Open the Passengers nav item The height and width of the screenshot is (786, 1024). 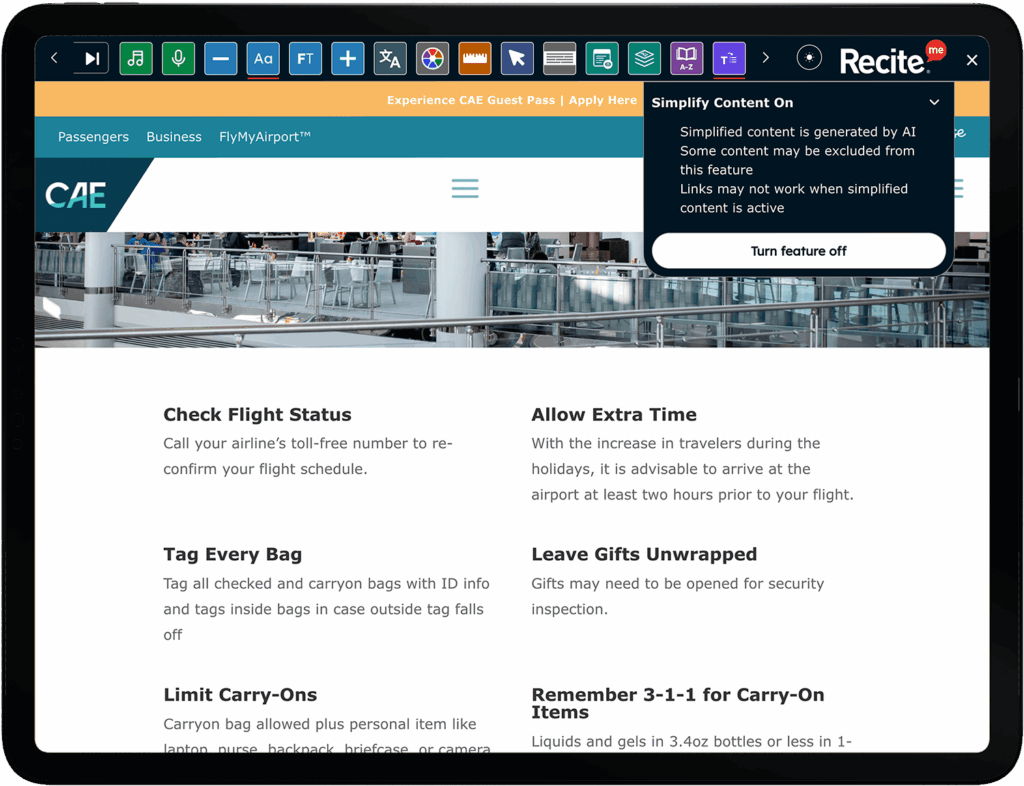[93, 137]
